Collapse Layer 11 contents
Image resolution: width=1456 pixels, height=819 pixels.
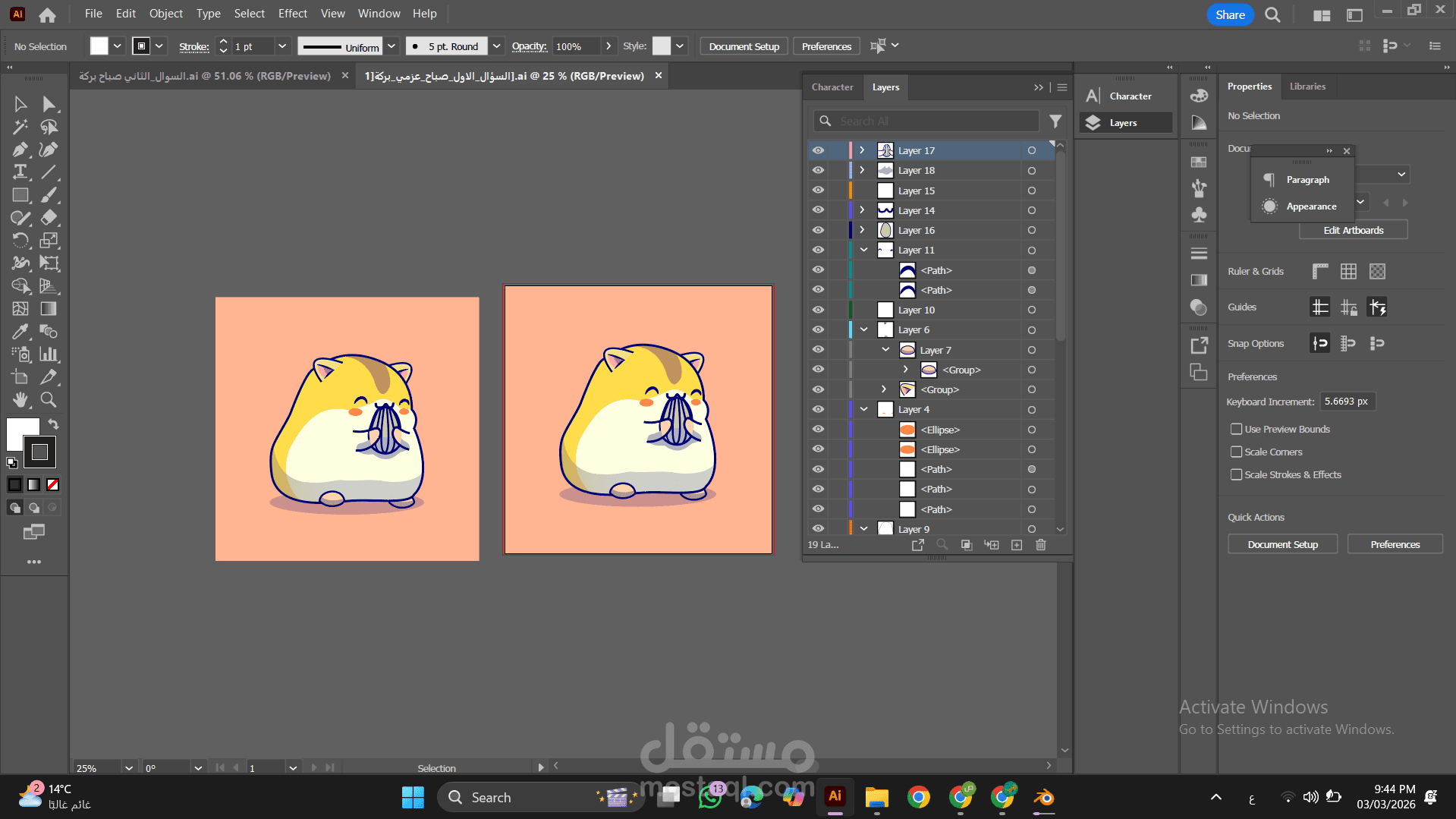point(863,250)
